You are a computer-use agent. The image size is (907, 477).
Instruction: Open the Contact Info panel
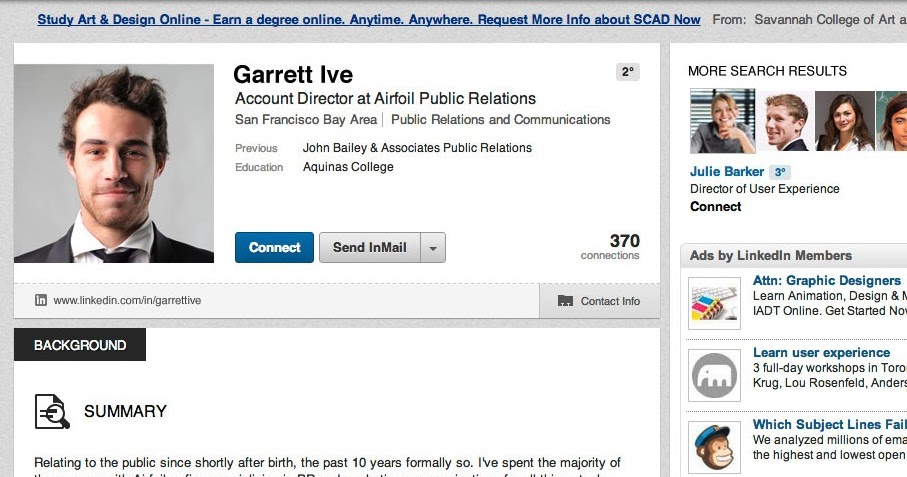(x=599, y=301)
